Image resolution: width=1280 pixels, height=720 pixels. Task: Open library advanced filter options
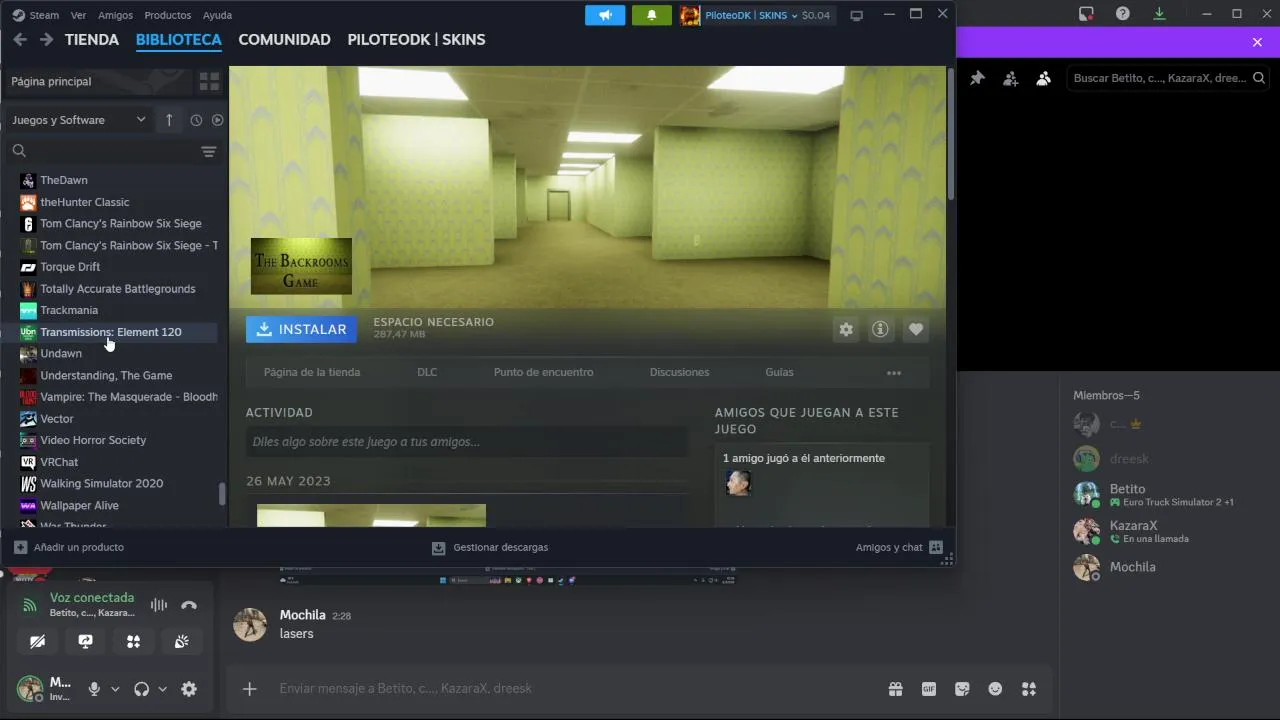208,151
